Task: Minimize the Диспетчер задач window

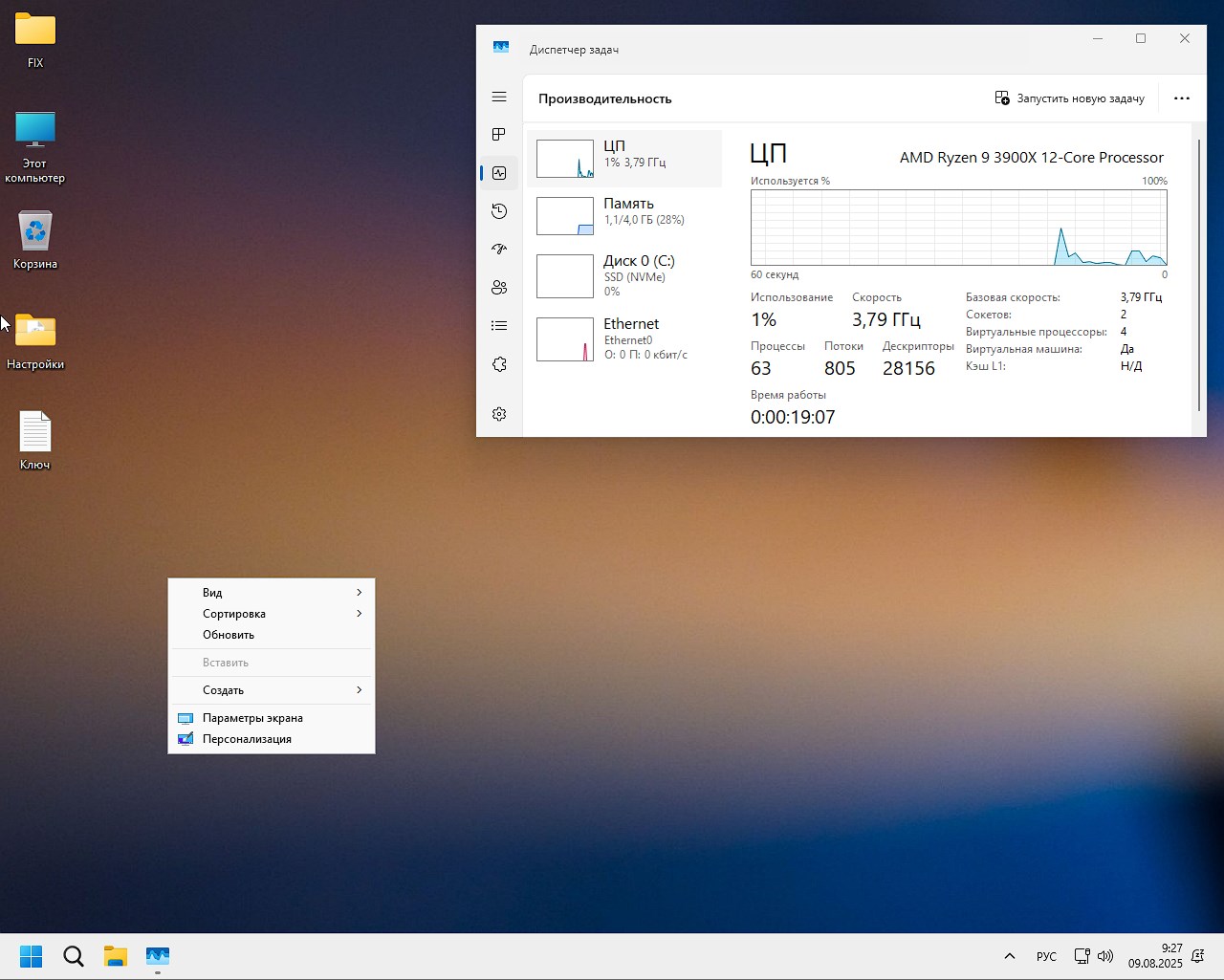Action: [1098, 38]
